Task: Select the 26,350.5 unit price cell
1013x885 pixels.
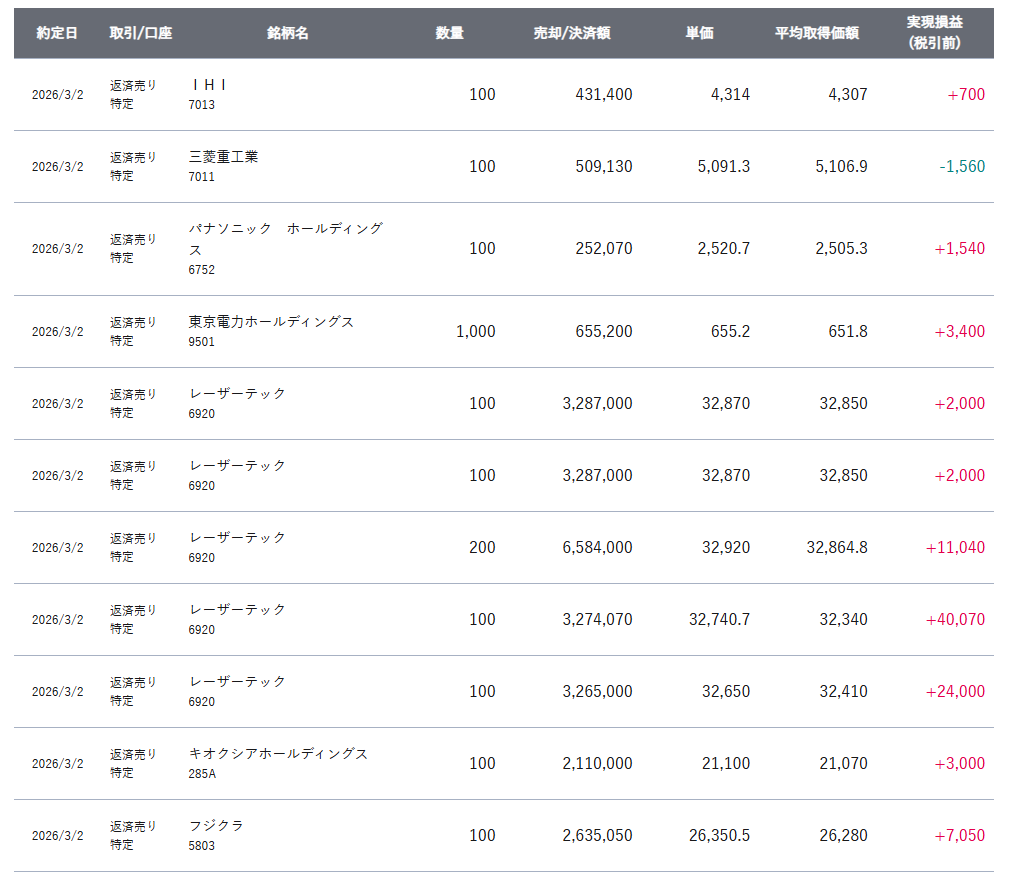Action: click(x=719, y=835)
